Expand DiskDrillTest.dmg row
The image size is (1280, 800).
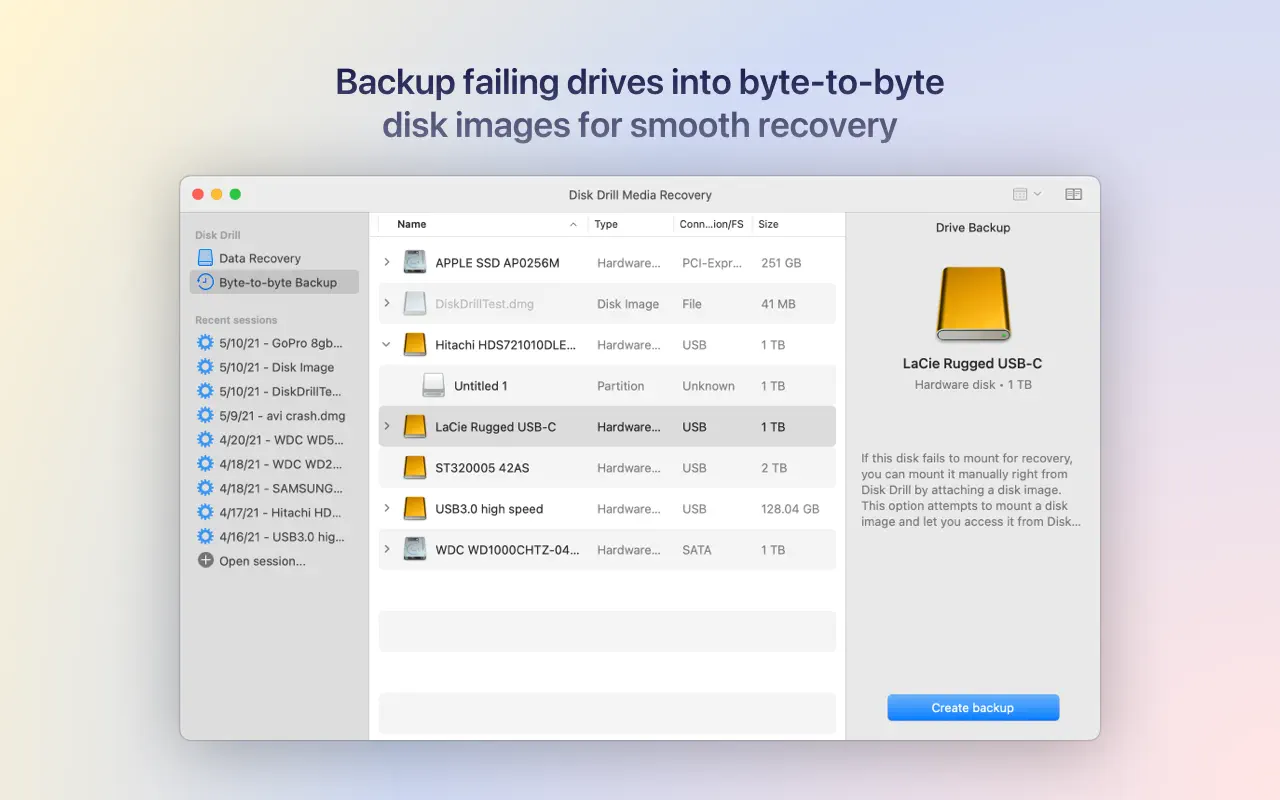387,304
